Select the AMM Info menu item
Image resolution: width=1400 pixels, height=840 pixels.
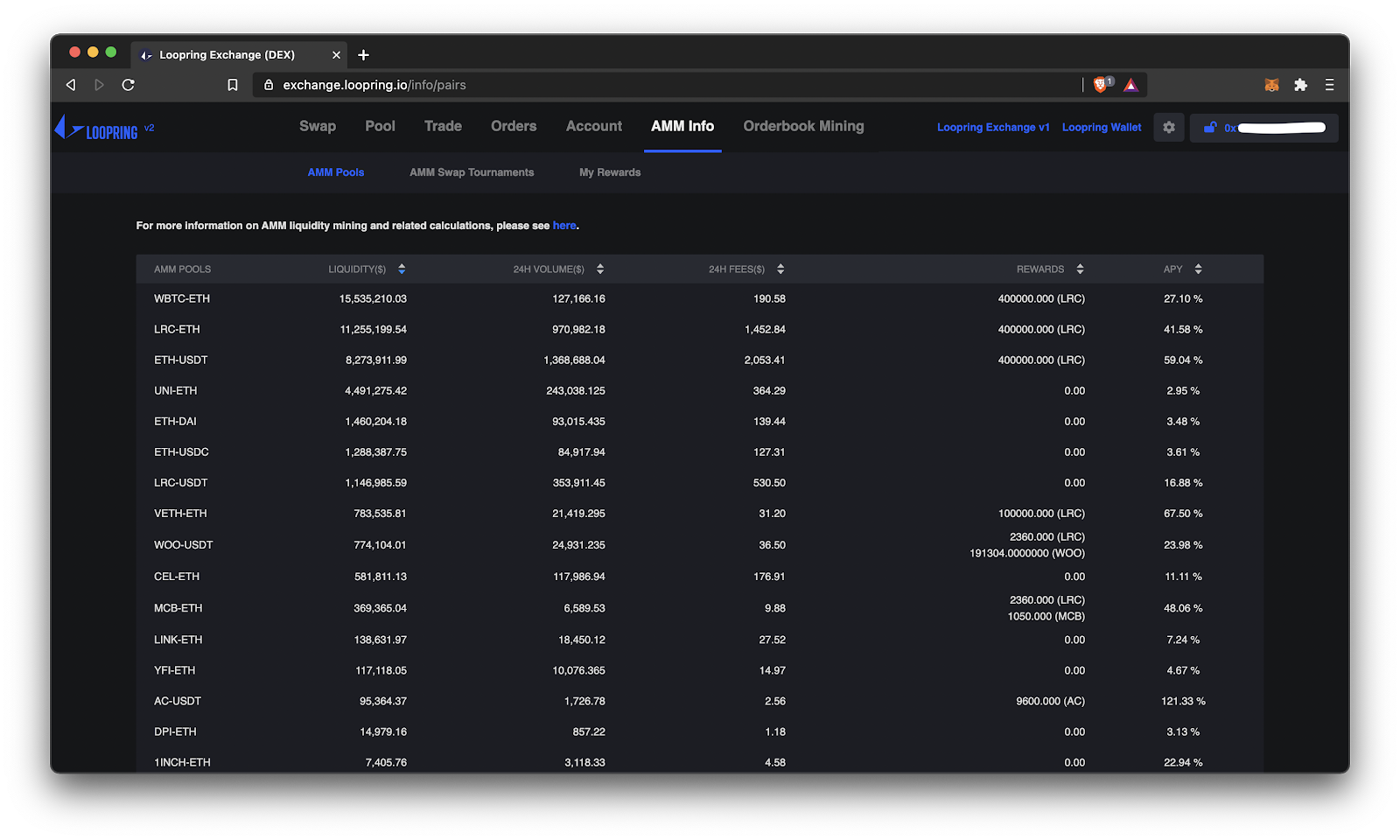[x=682, y=126]
